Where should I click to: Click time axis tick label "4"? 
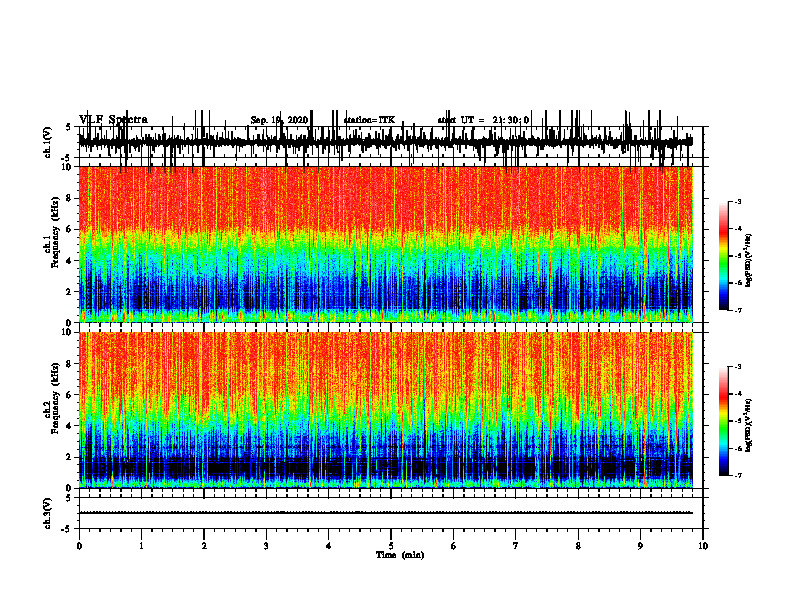click(328, 546)
